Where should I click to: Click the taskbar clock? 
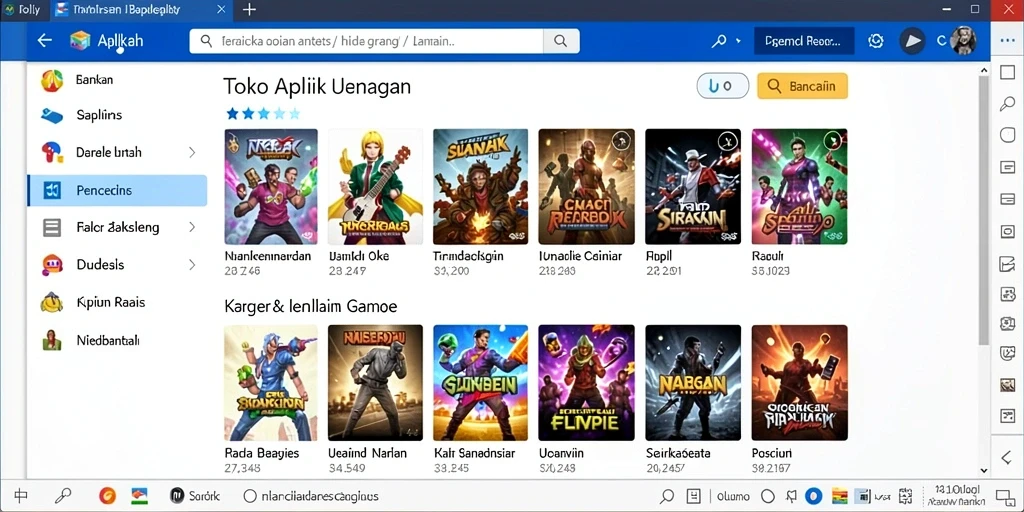955,496
